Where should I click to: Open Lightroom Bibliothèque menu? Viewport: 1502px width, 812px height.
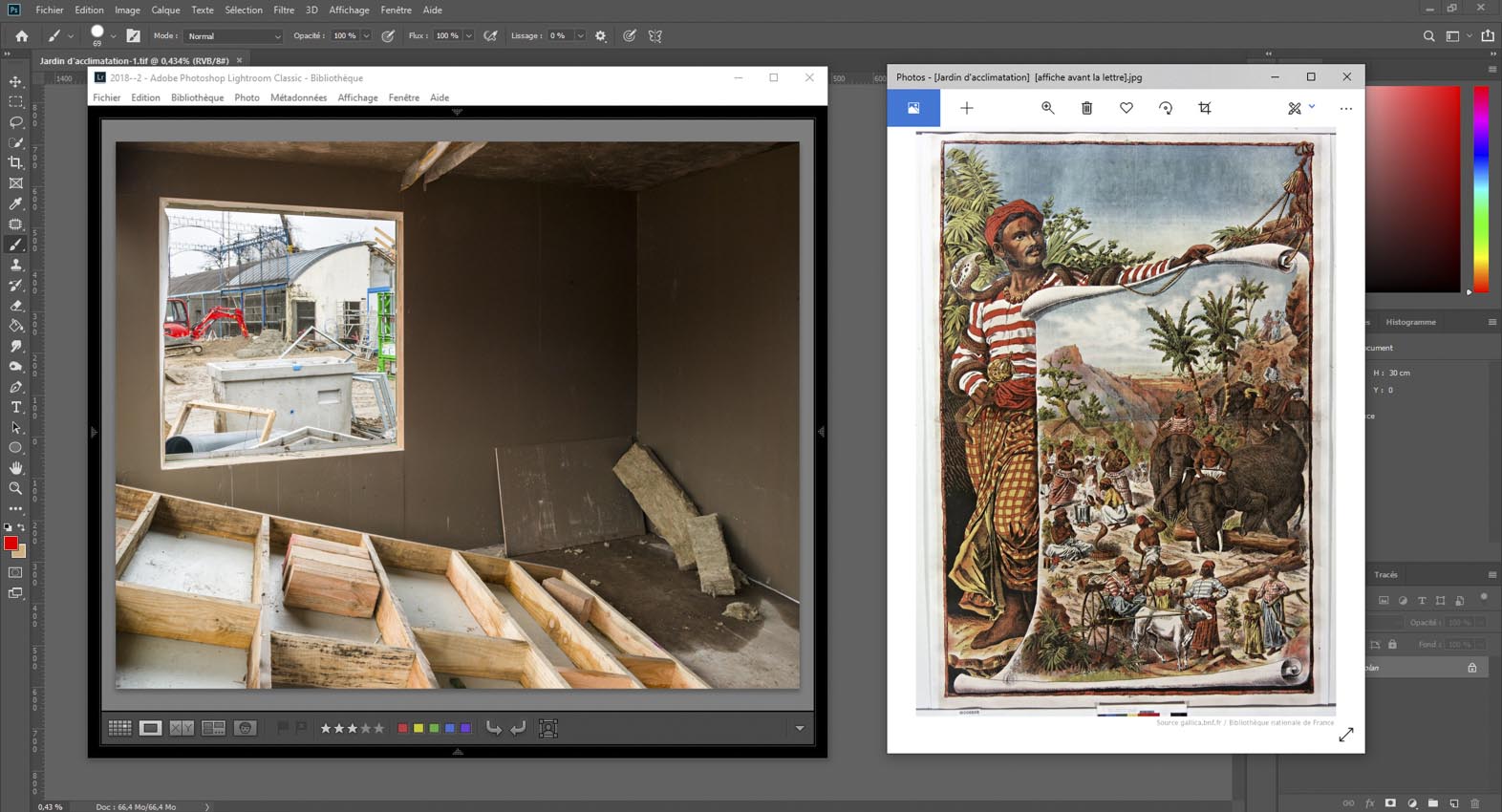pos(197,97)
